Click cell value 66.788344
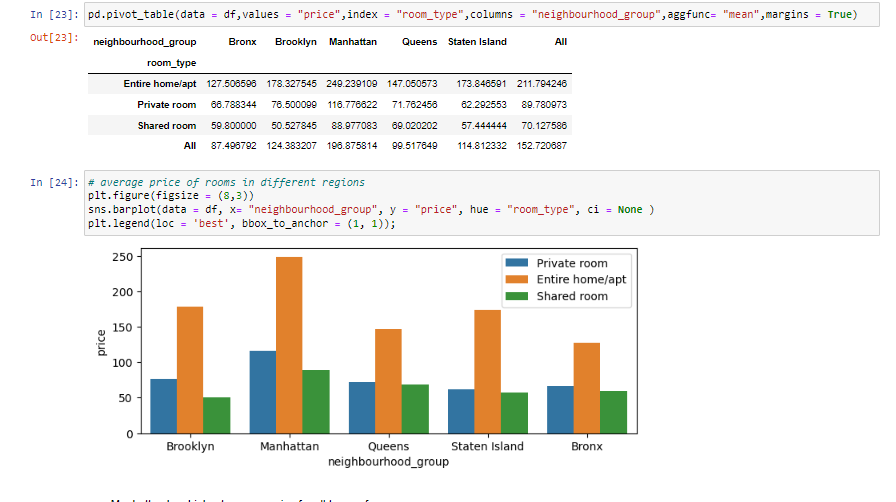The height and width of the screenshot is (502, 896). point(234,105)
